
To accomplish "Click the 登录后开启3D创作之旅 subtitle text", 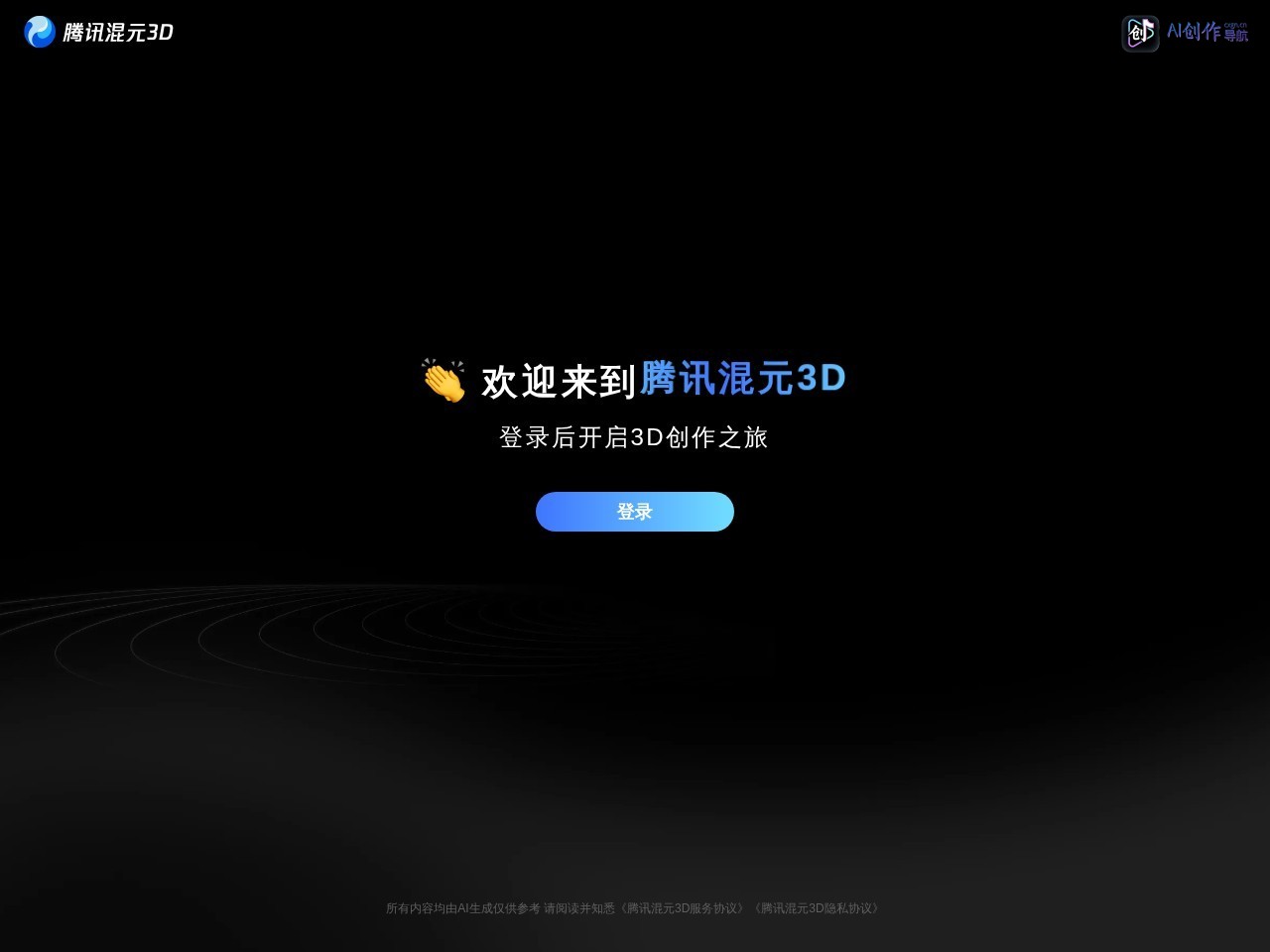I will pyautogui.click(x=634, y=437).
